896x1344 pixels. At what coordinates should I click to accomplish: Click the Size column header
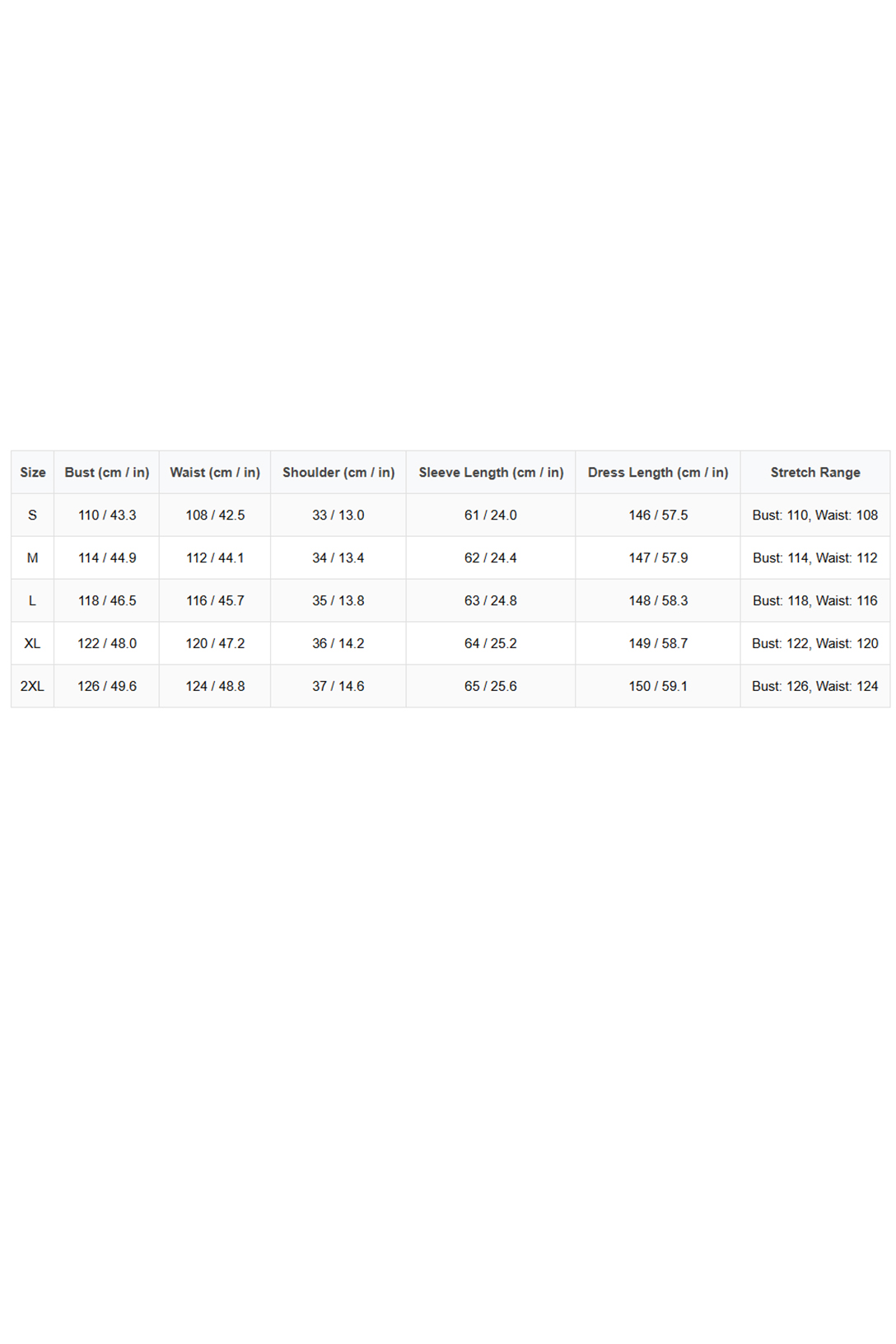[33, 473]
